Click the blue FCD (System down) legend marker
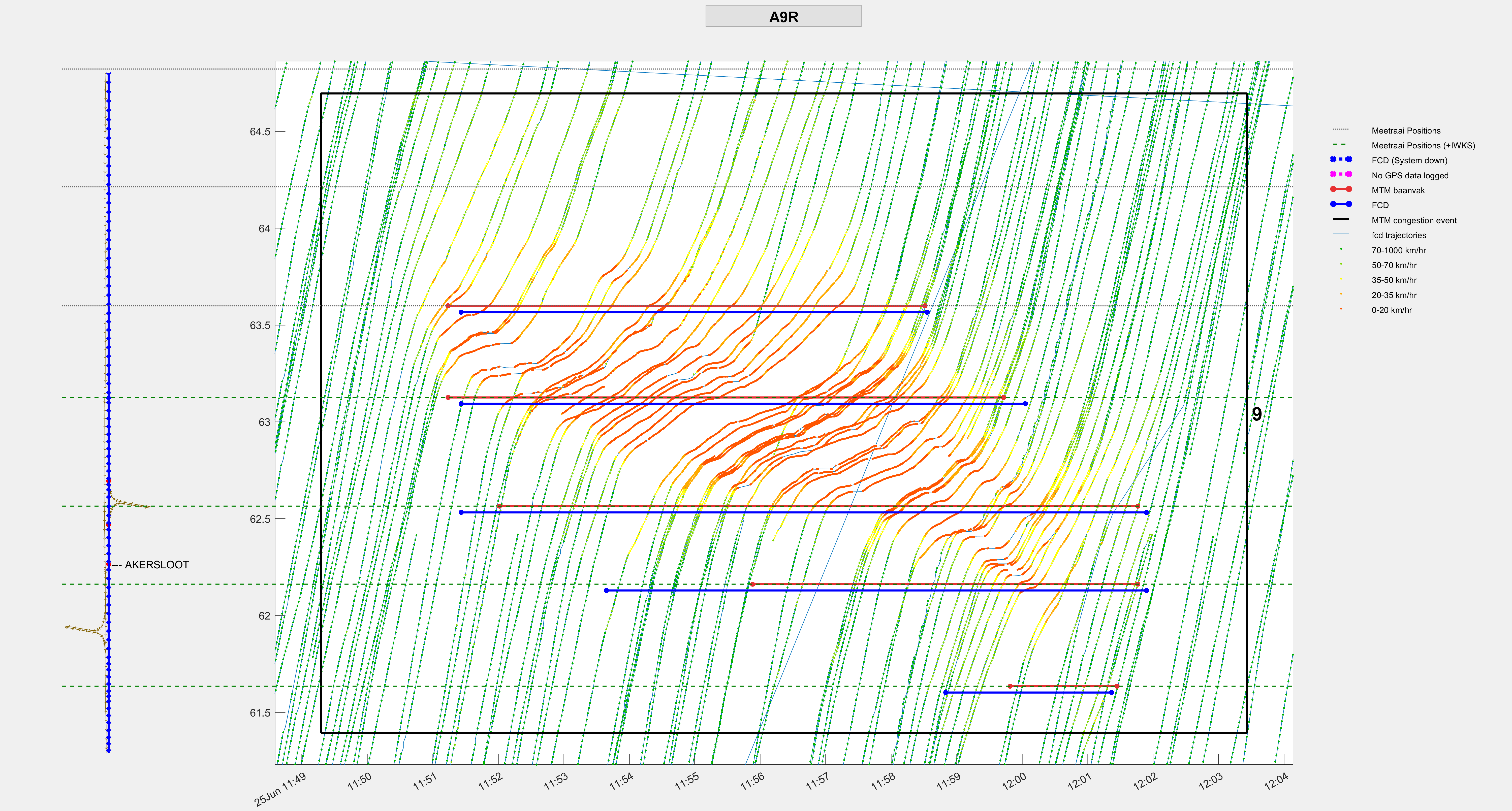 coord(1341,159)
